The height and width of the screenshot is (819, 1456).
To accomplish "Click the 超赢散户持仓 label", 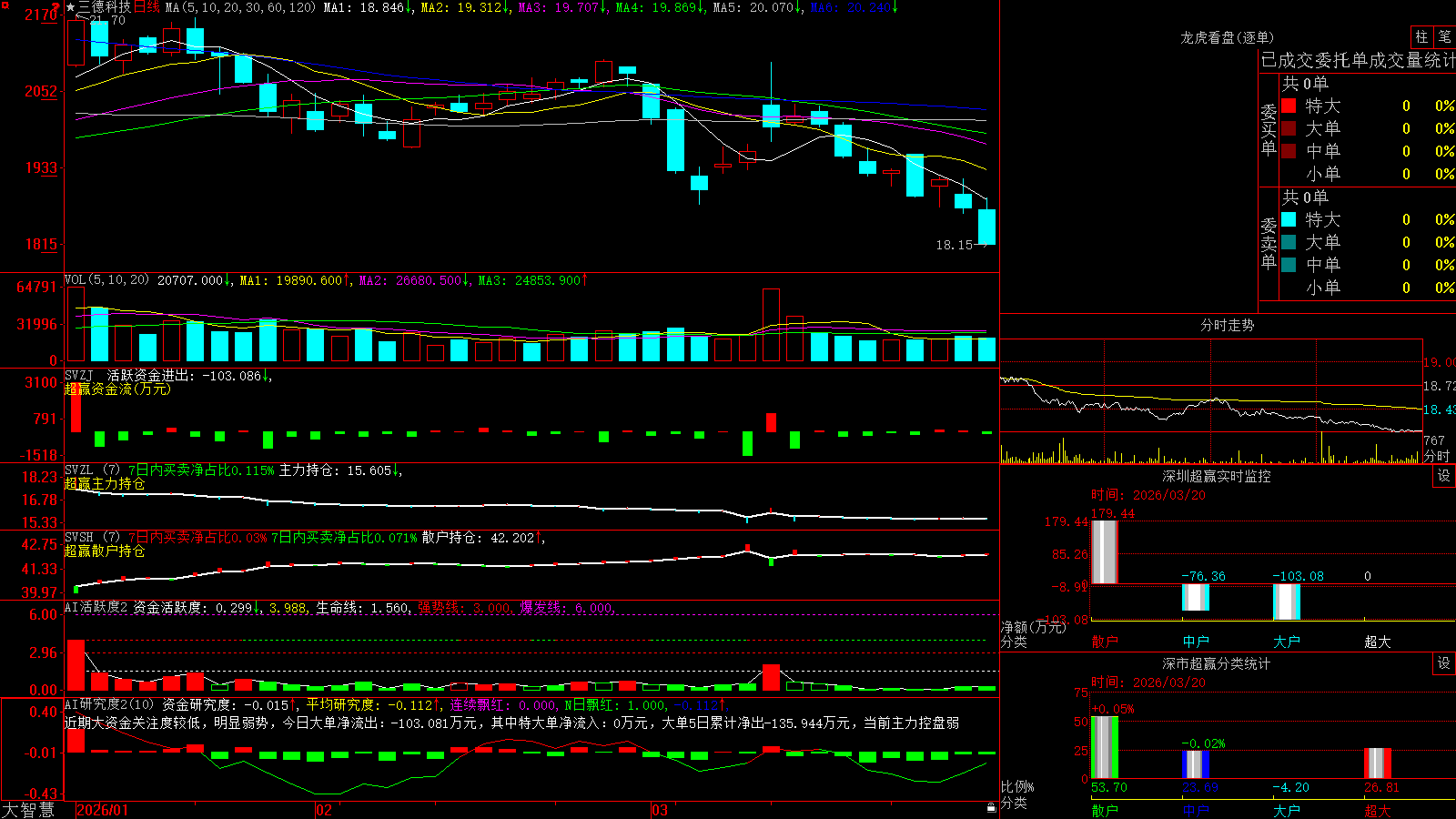I will 105,551.
